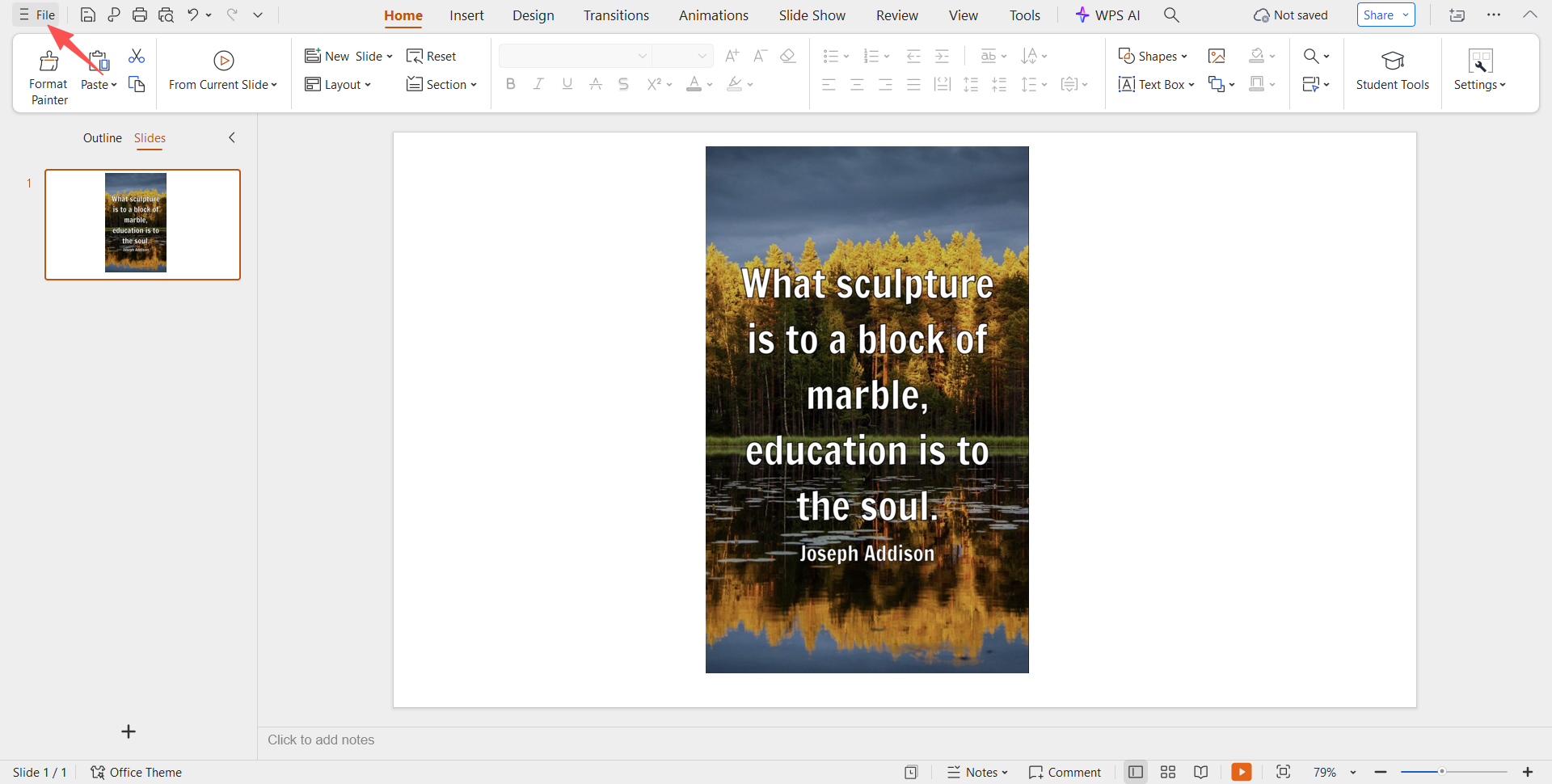Open the Shapes dropdown menu
This screenshot has width=1552, height=784.
coord(1153,56)
